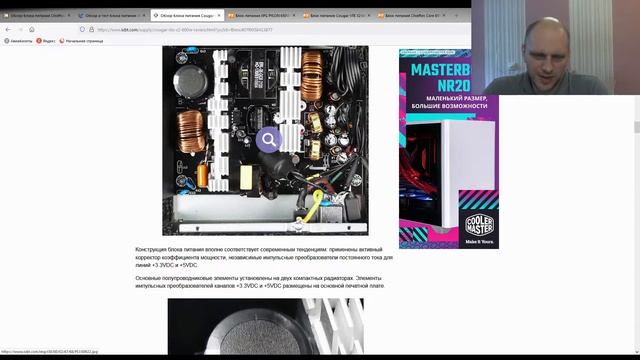The image size is (640, 360).
Task: Click the paragraph starting 'Конструкция блока питания'
Action: click(264, 257)
